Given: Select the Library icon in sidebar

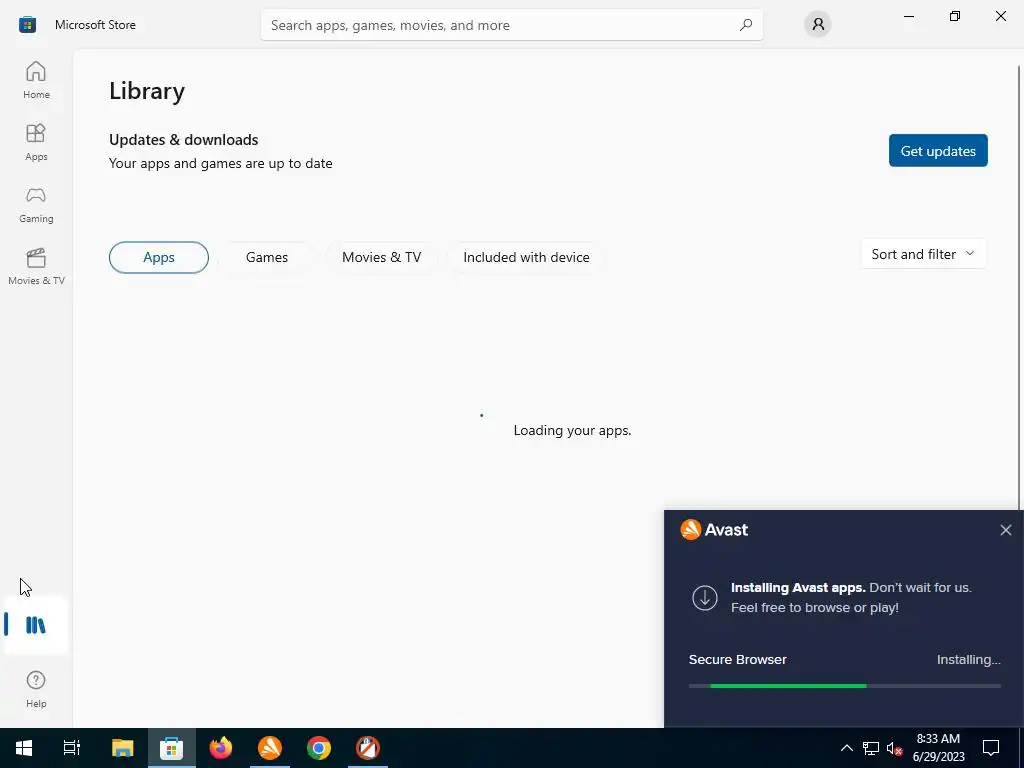Looking at the screenshot, I should [36, 625].
